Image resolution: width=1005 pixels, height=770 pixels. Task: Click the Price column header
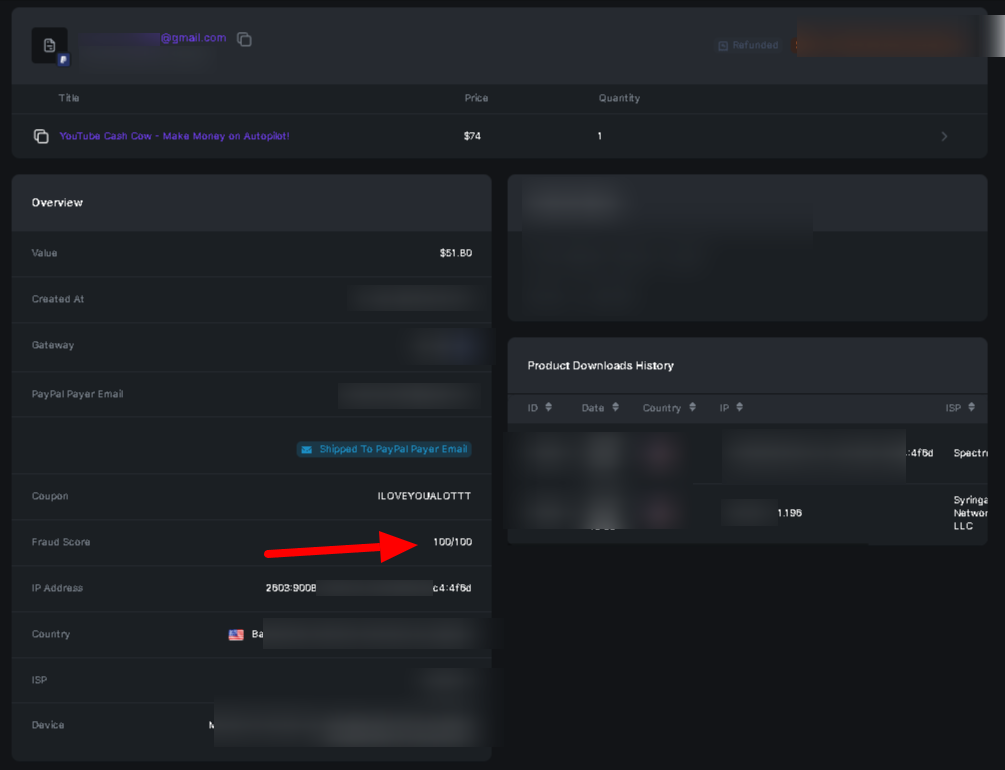[476, 98]
